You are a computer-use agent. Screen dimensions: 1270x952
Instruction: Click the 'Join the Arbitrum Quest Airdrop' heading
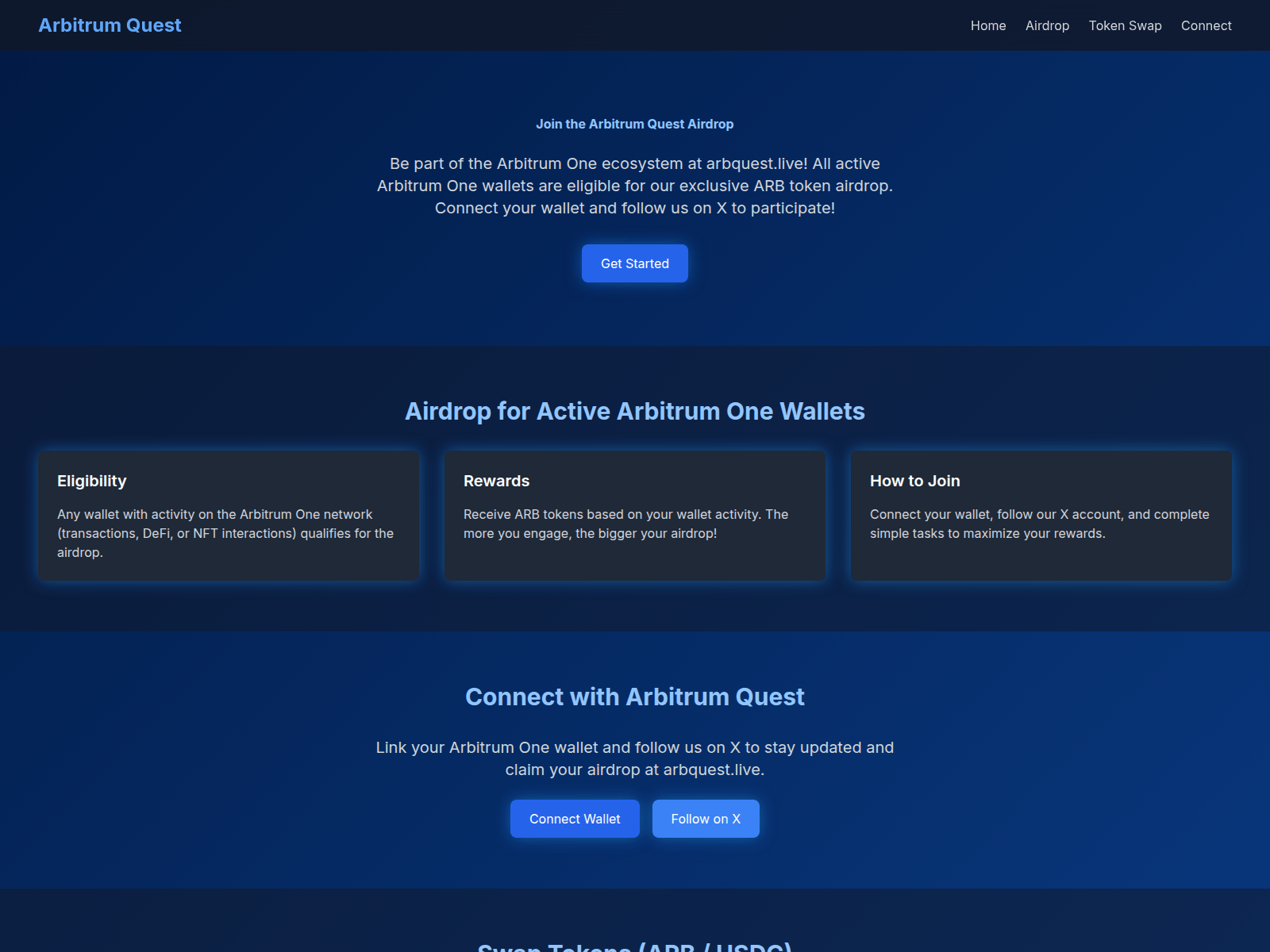(x=634, y=124)
